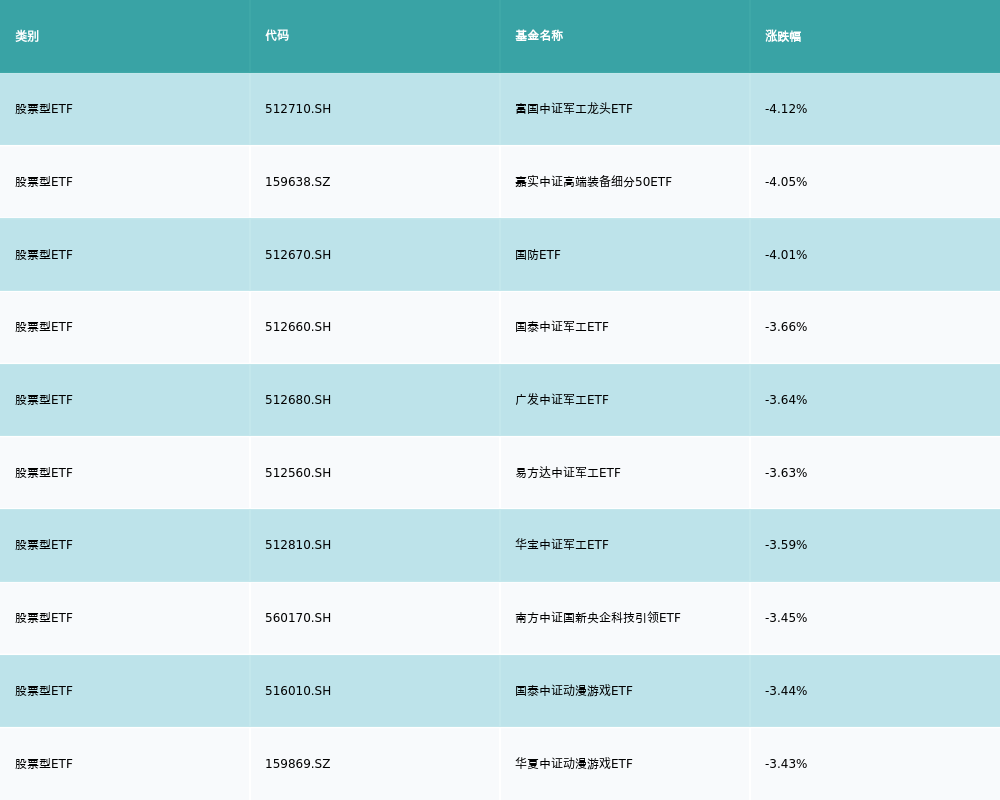Select fund code 512560.SH
The image size is (1000, 800).
click(x=298, y=473)
